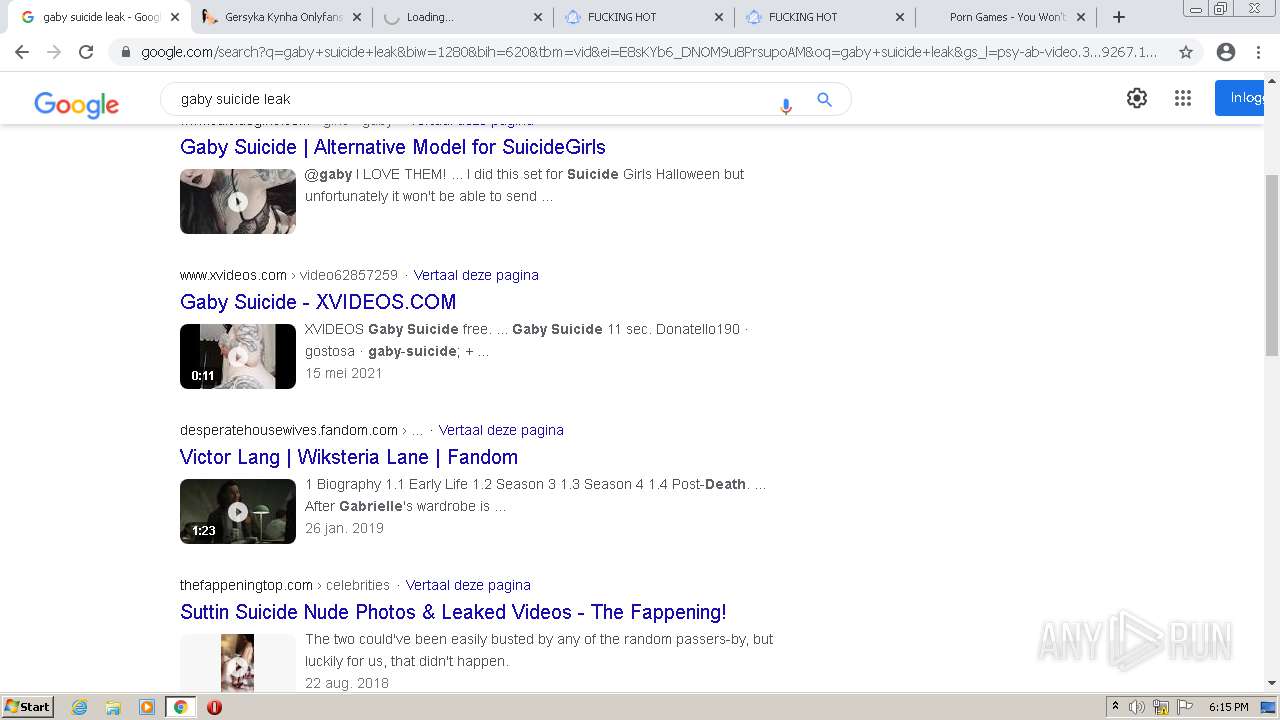Click the scrollbar down arrow
This screenshot has height=720, width=1280.
point(1272,684)
